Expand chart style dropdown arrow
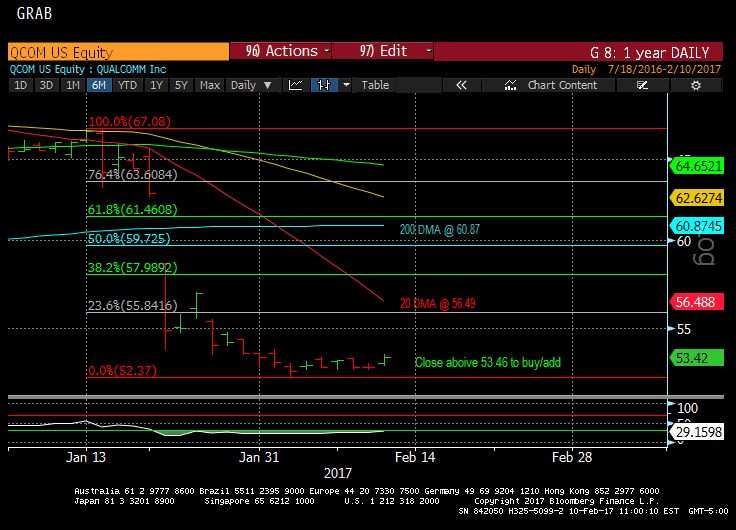The image size is (736, 530). [346, 85]
